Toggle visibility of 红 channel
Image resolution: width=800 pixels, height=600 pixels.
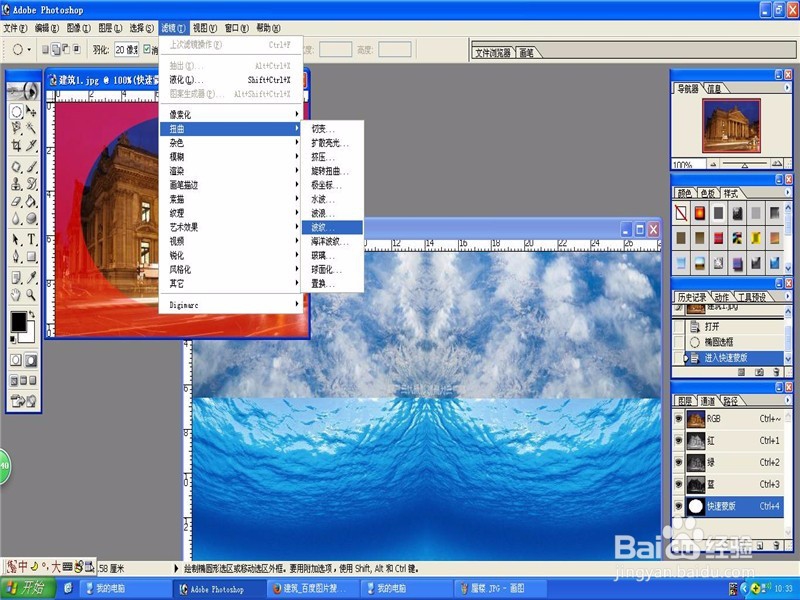[678, 440]
